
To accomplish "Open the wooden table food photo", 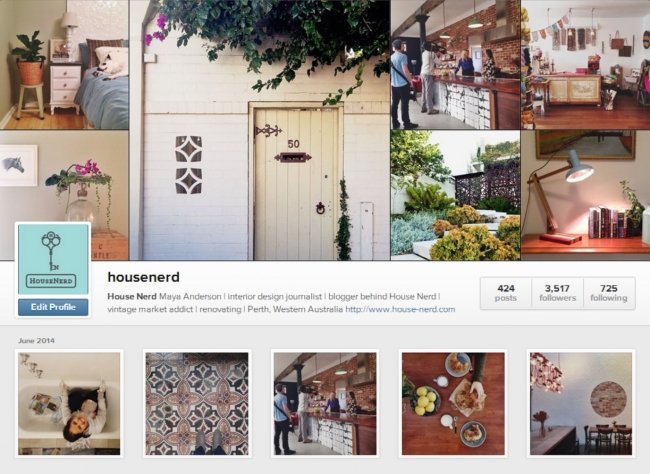I will pyautogui.click(x=453, y=404).
